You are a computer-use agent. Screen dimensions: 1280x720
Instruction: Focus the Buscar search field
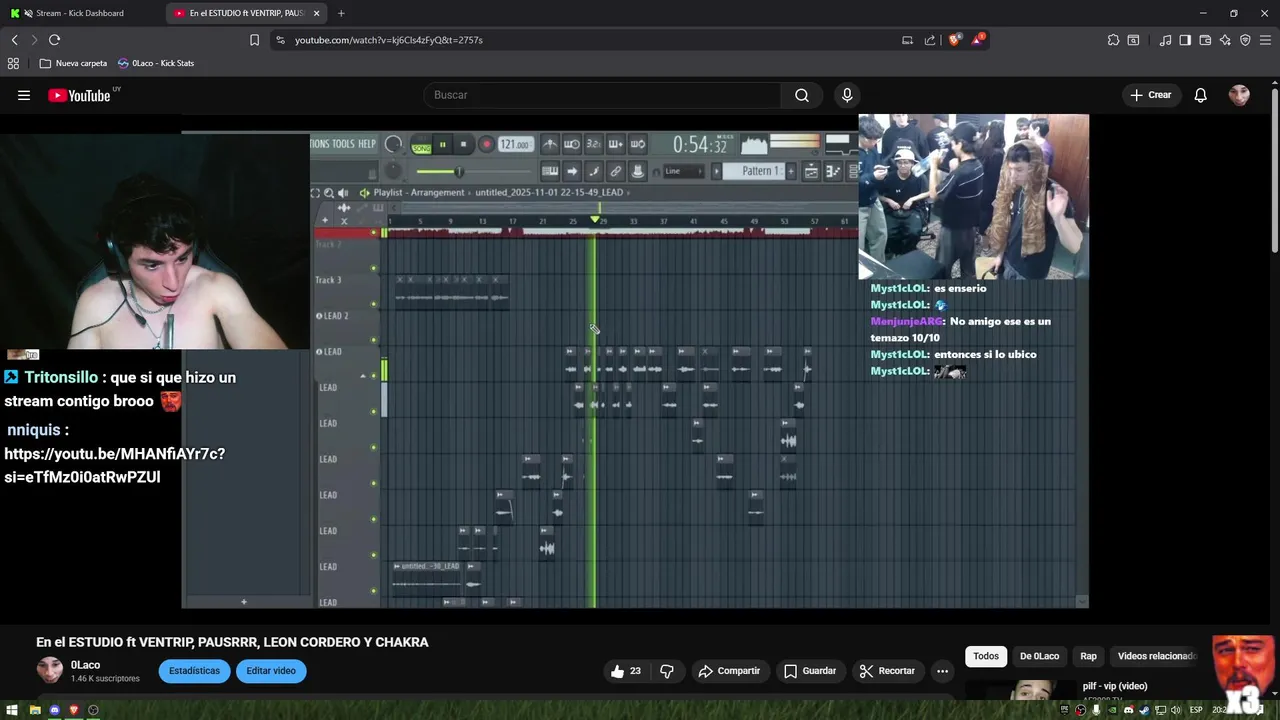pos(602,95)
